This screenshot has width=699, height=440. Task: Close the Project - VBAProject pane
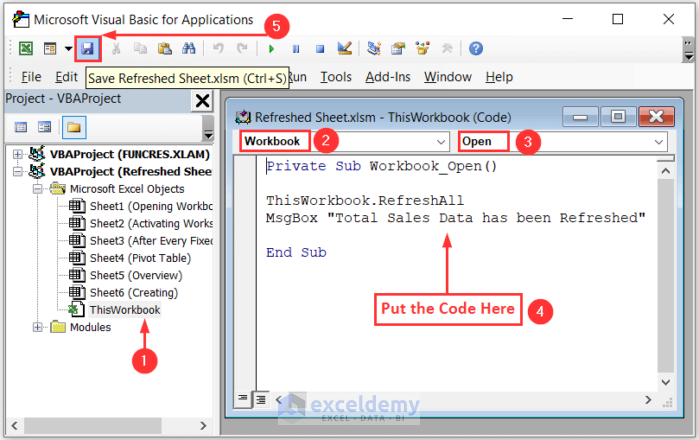(202, 101)
